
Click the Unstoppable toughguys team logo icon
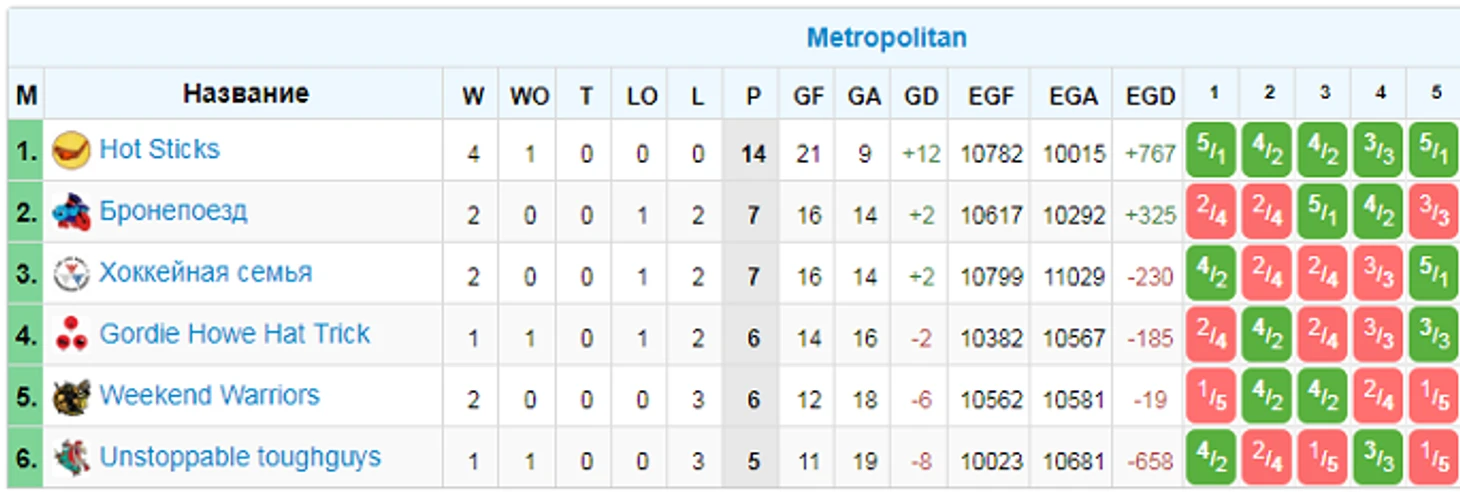pyautogui.click(x=71, y=458)
